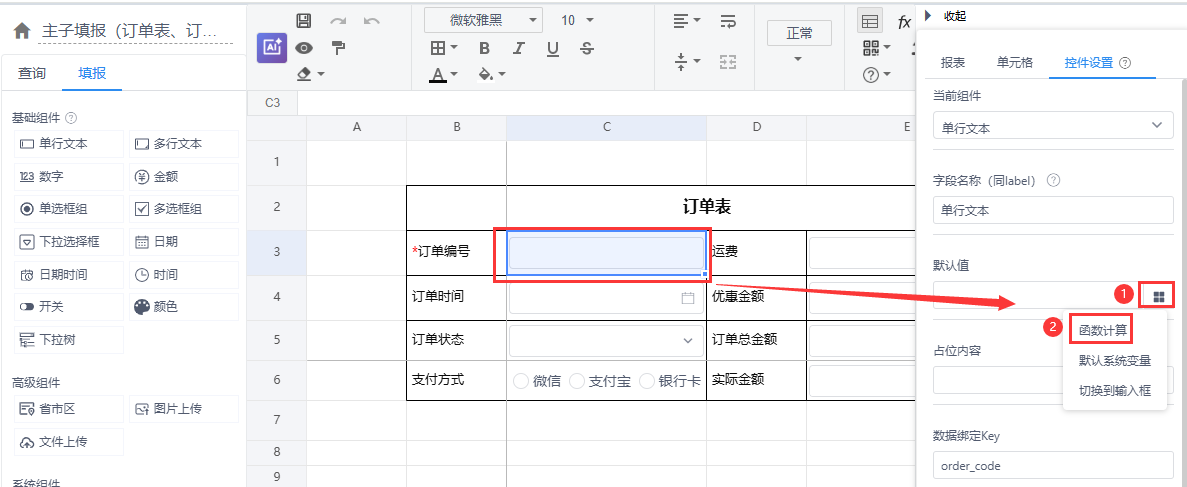The image size is (1187, 487).
Task: Apply strikethrough formatting
Action: coord(586,48)
